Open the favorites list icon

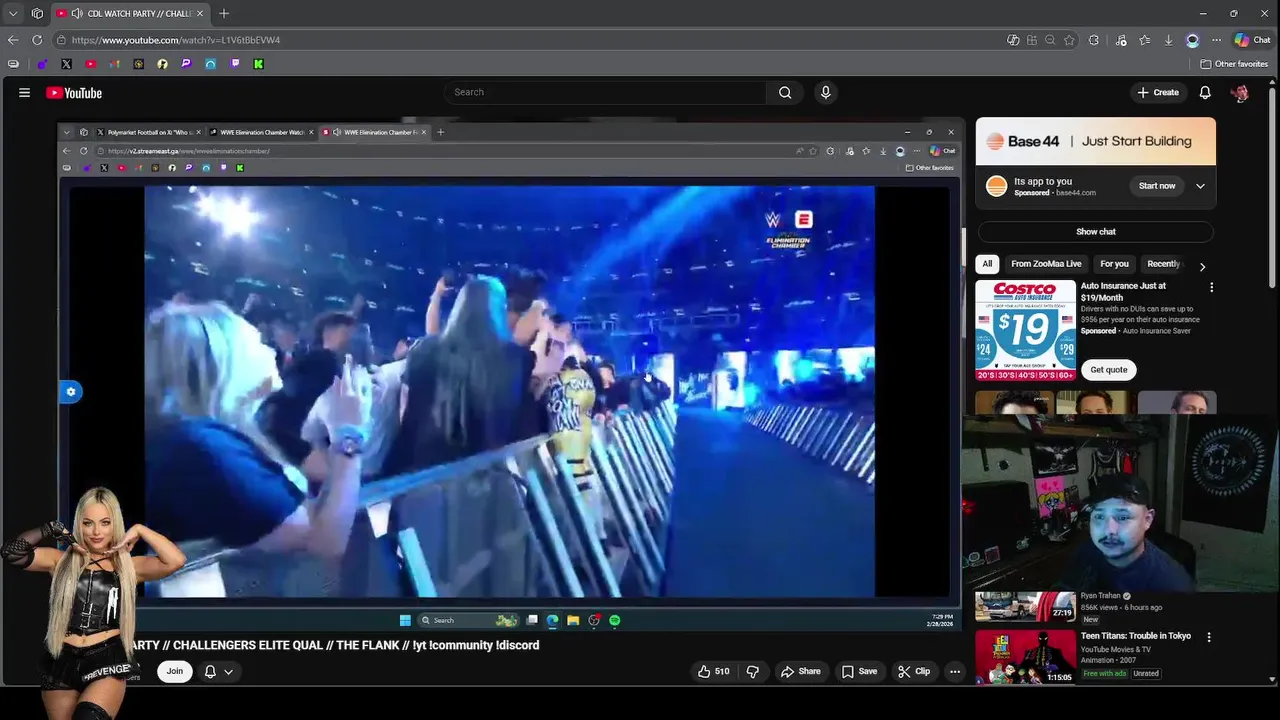[1144, 40]
